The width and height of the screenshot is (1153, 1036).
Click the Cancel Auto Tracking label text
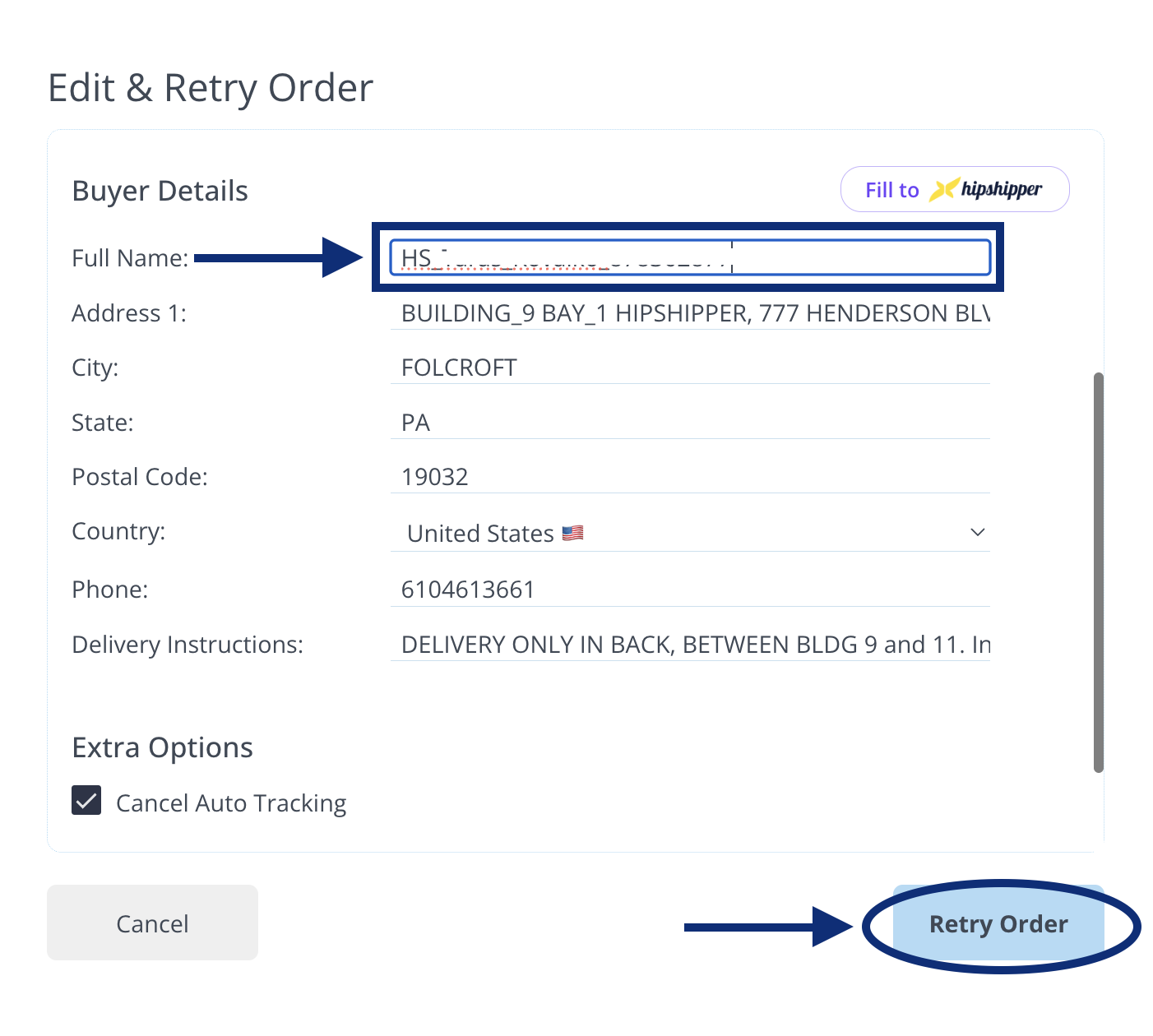[231, 803]
